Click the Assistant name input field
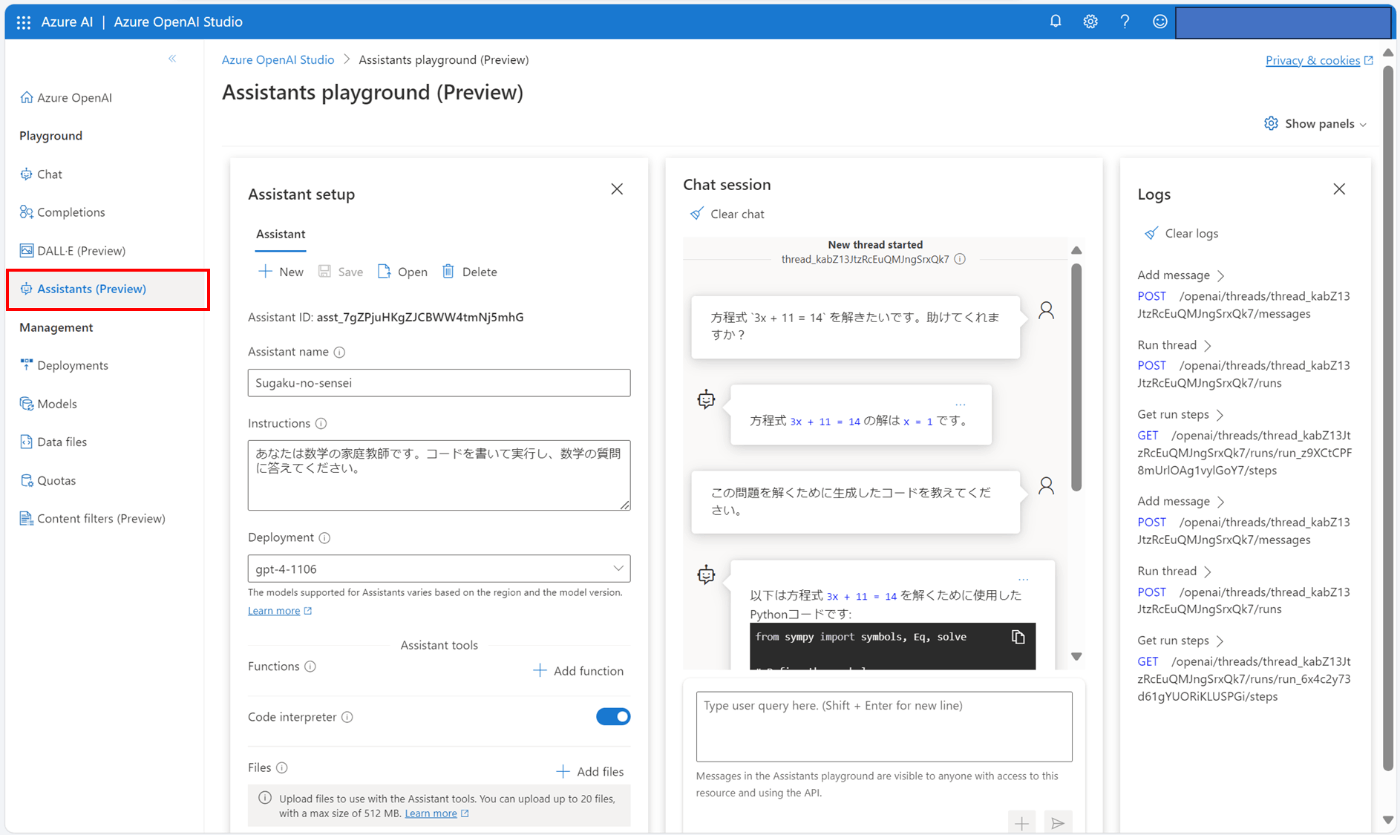 (439, 383)
